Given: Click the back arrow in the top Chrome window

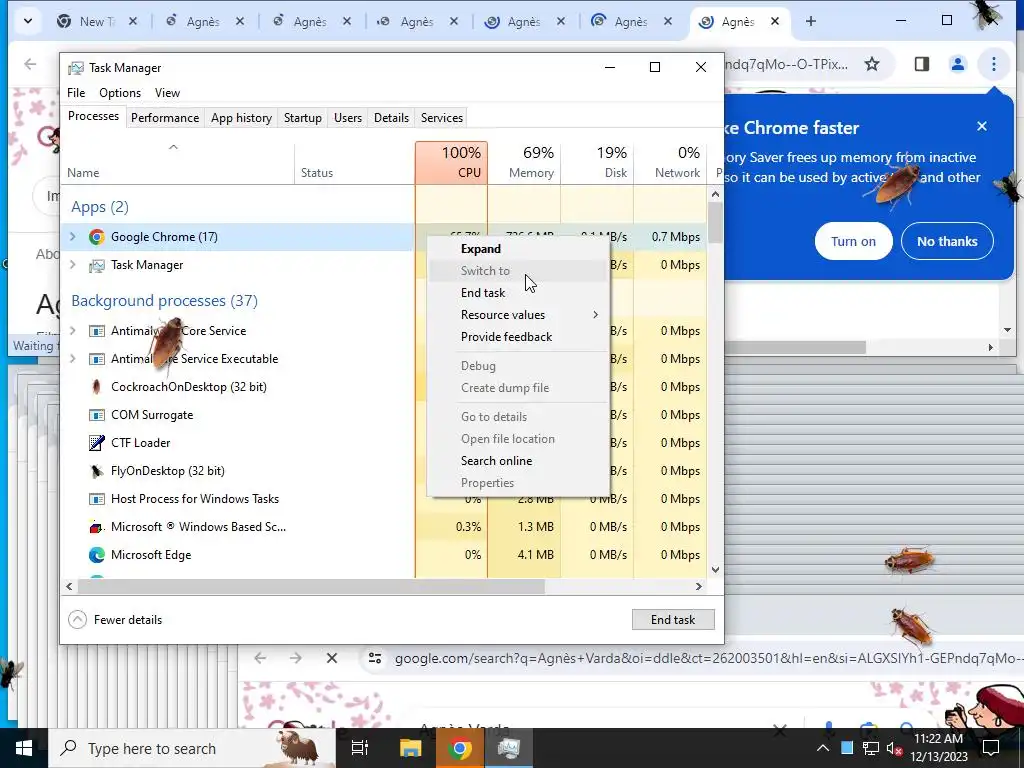Looking at the screenshot, I should (x=30, y=64).
